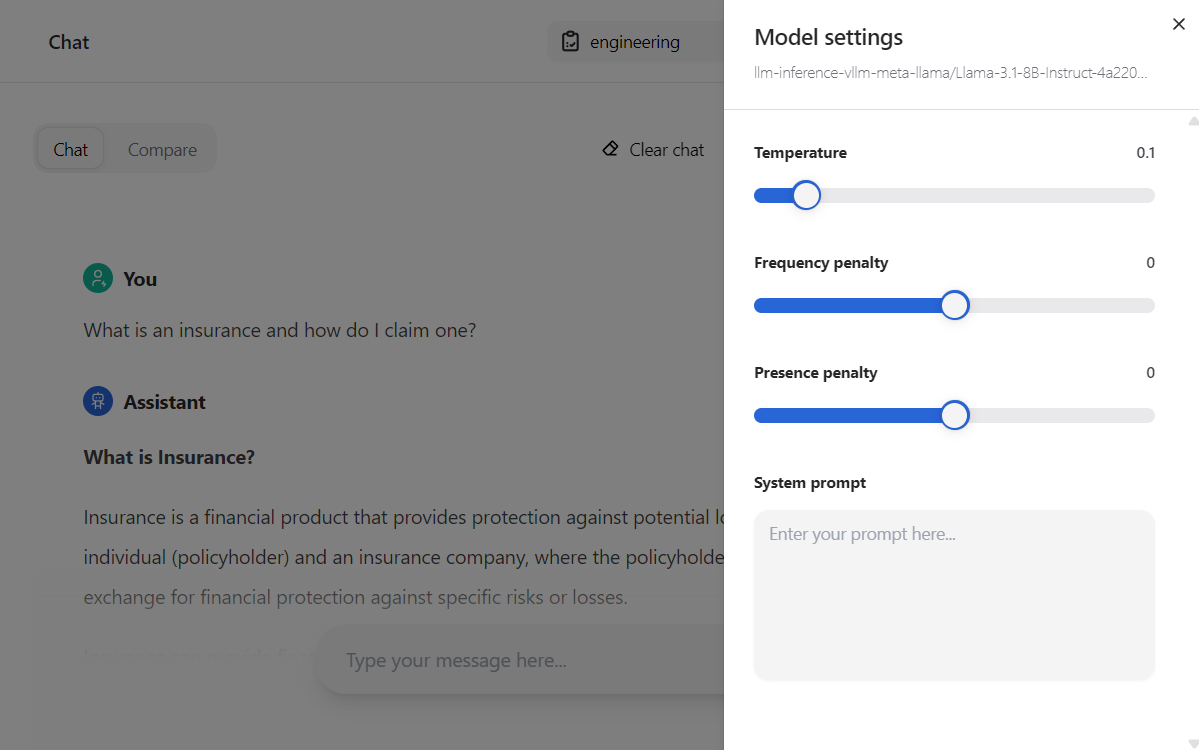Viewport: 1199px width, 750px height.
Task: Focus the Type your message input
Action: tap(520, 660)
